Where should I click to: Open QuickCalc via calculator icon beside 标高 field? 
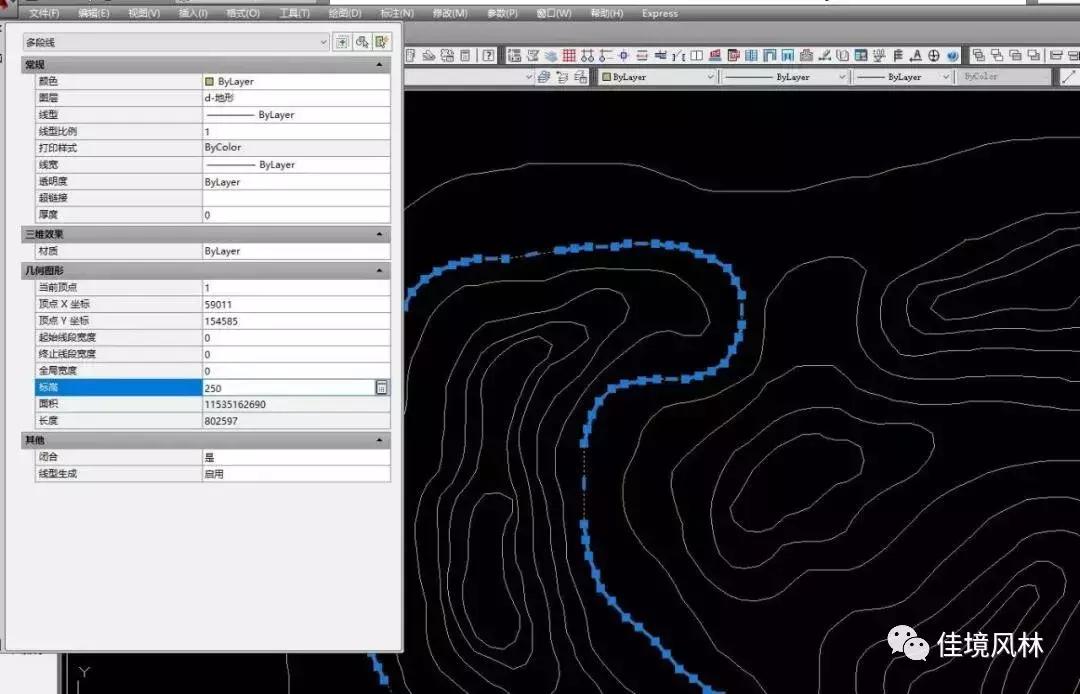tap(383, 387)
